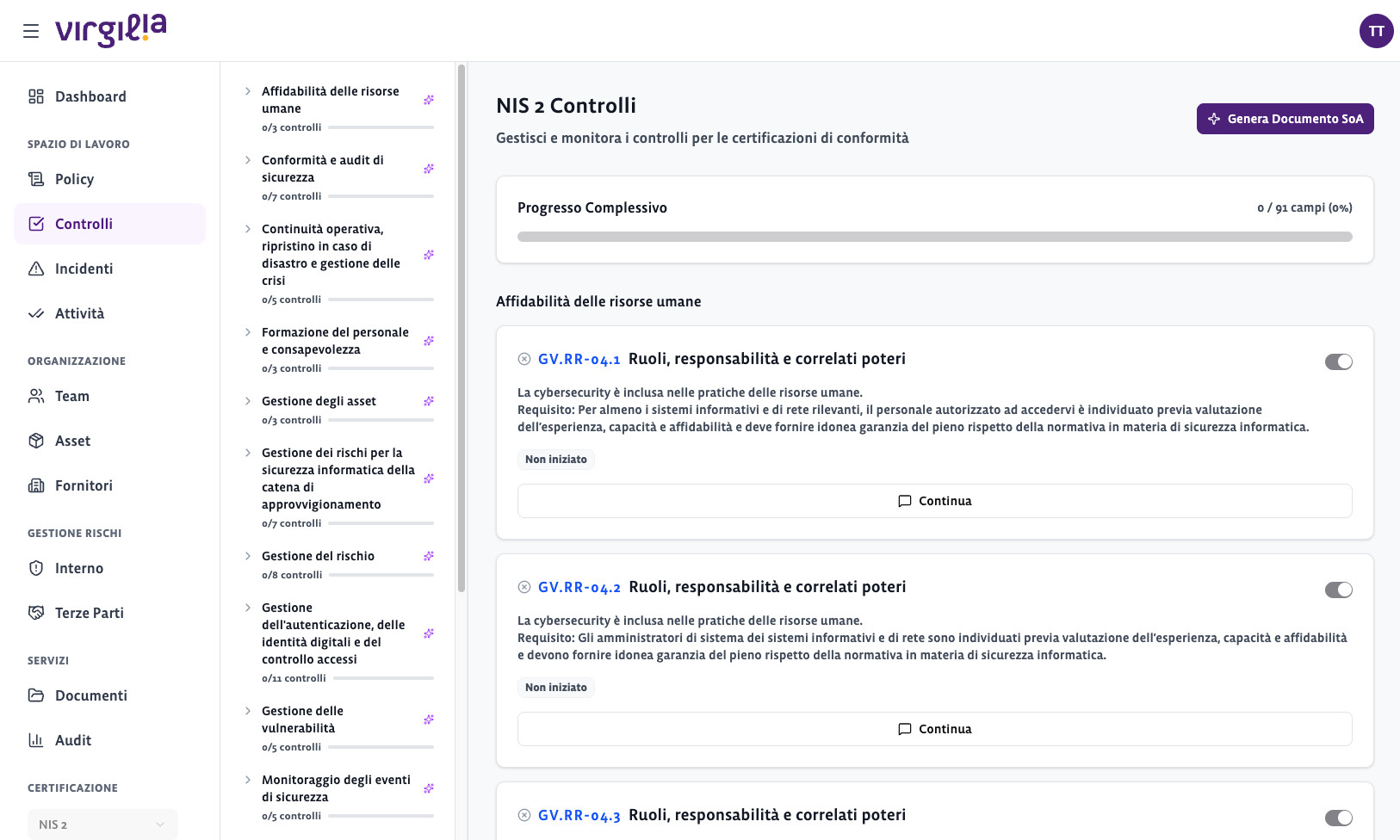
Task: Click the sparkle icon next to Gestione del rischio
Action: [429, 556]
